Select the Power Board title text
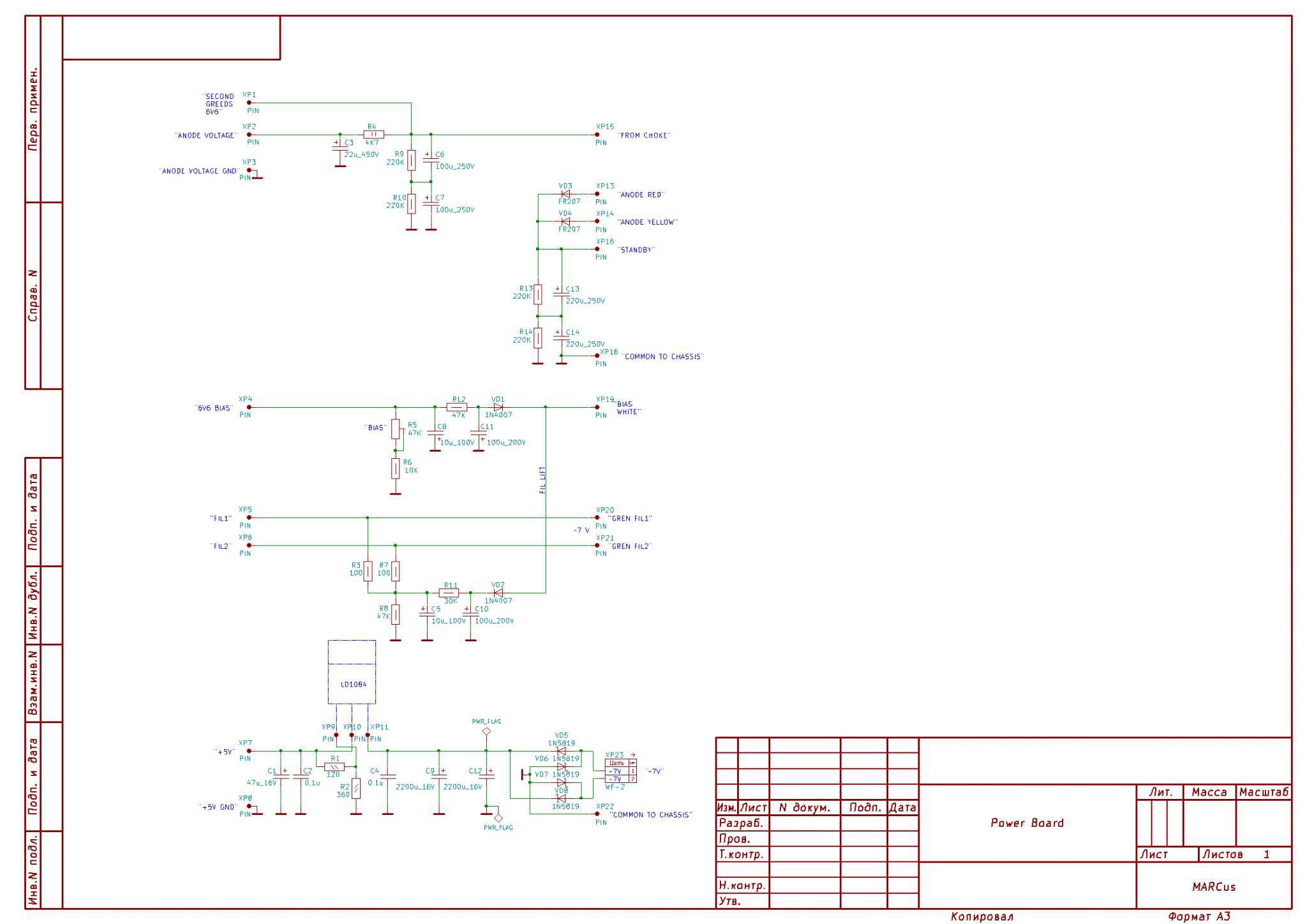Viewport: 1307px width, 924px height. coord(1027,823)
